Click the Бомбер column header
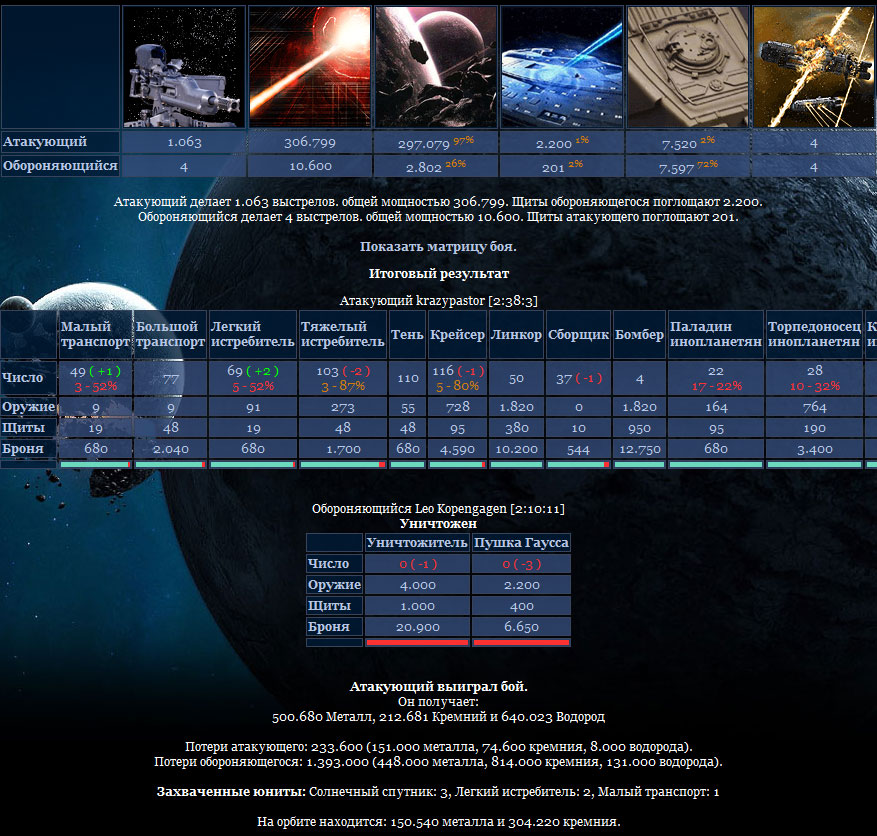Viewport: 877px width, 836px height. tap(639, 334)
